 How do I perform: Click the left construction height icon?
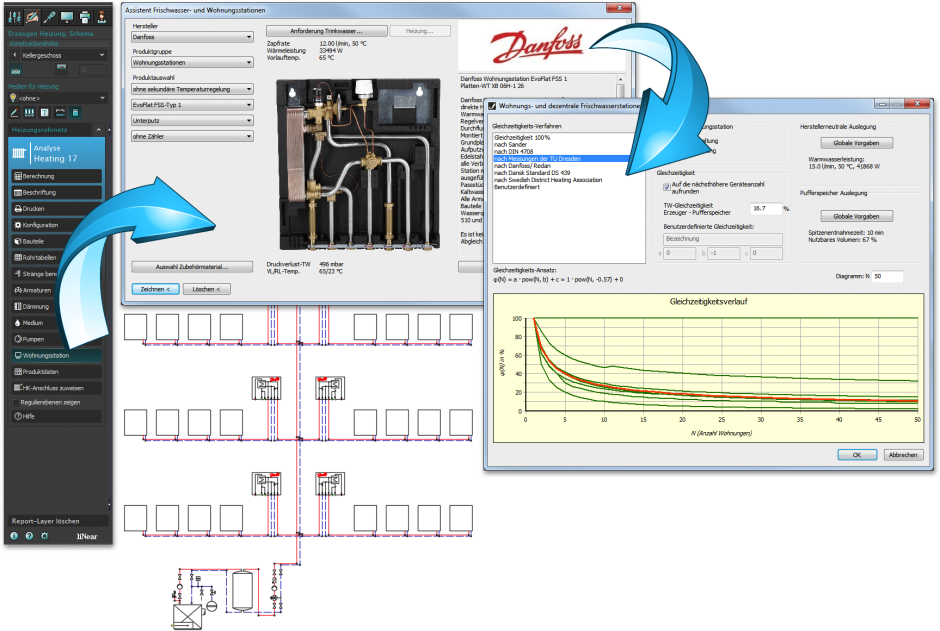pyautogui.click(x=16, y=70)
